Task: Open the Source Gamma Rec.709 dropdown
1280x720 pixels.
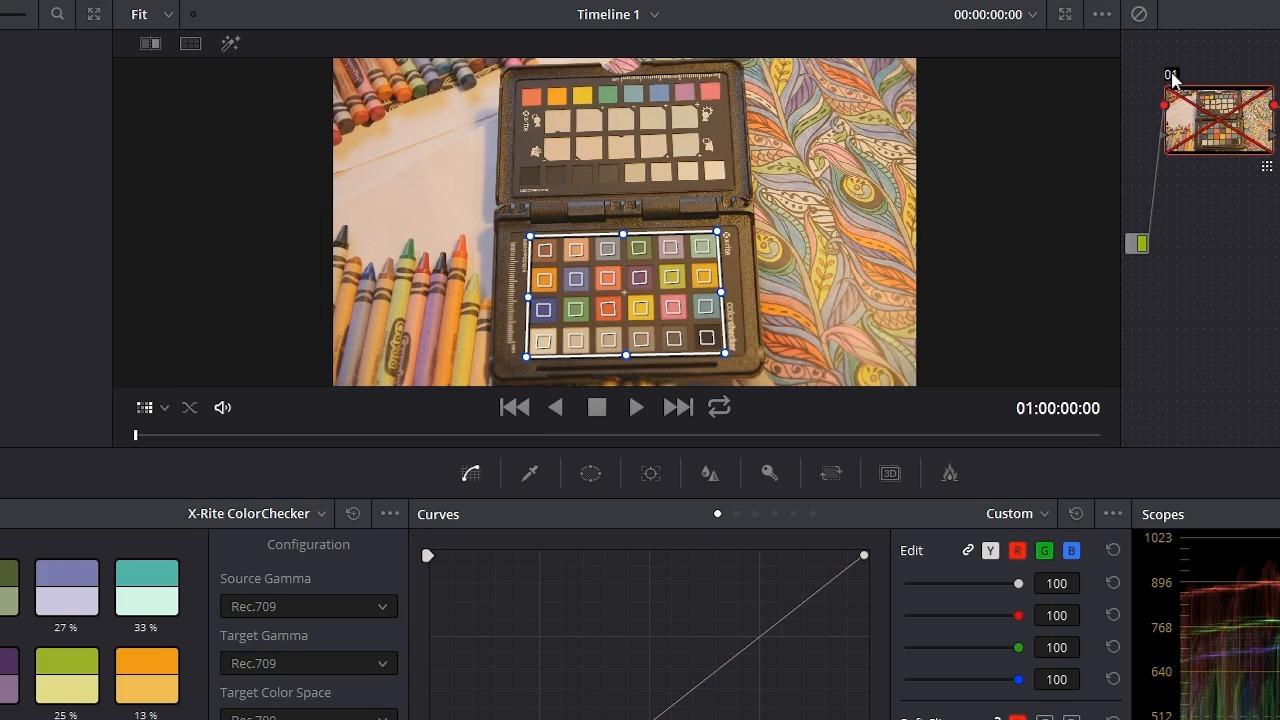Action: [x=308, y=606]
